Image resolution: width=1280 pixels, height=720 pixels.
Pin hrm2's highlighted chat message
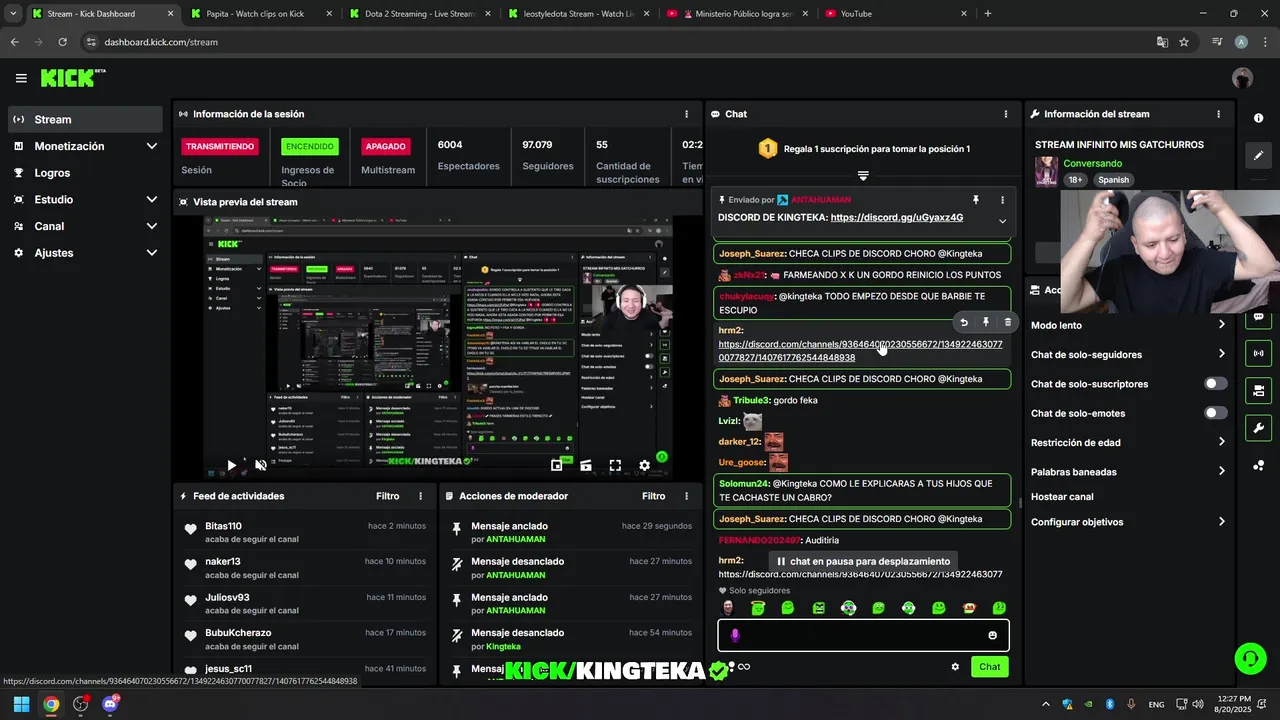tap(986, 322)
